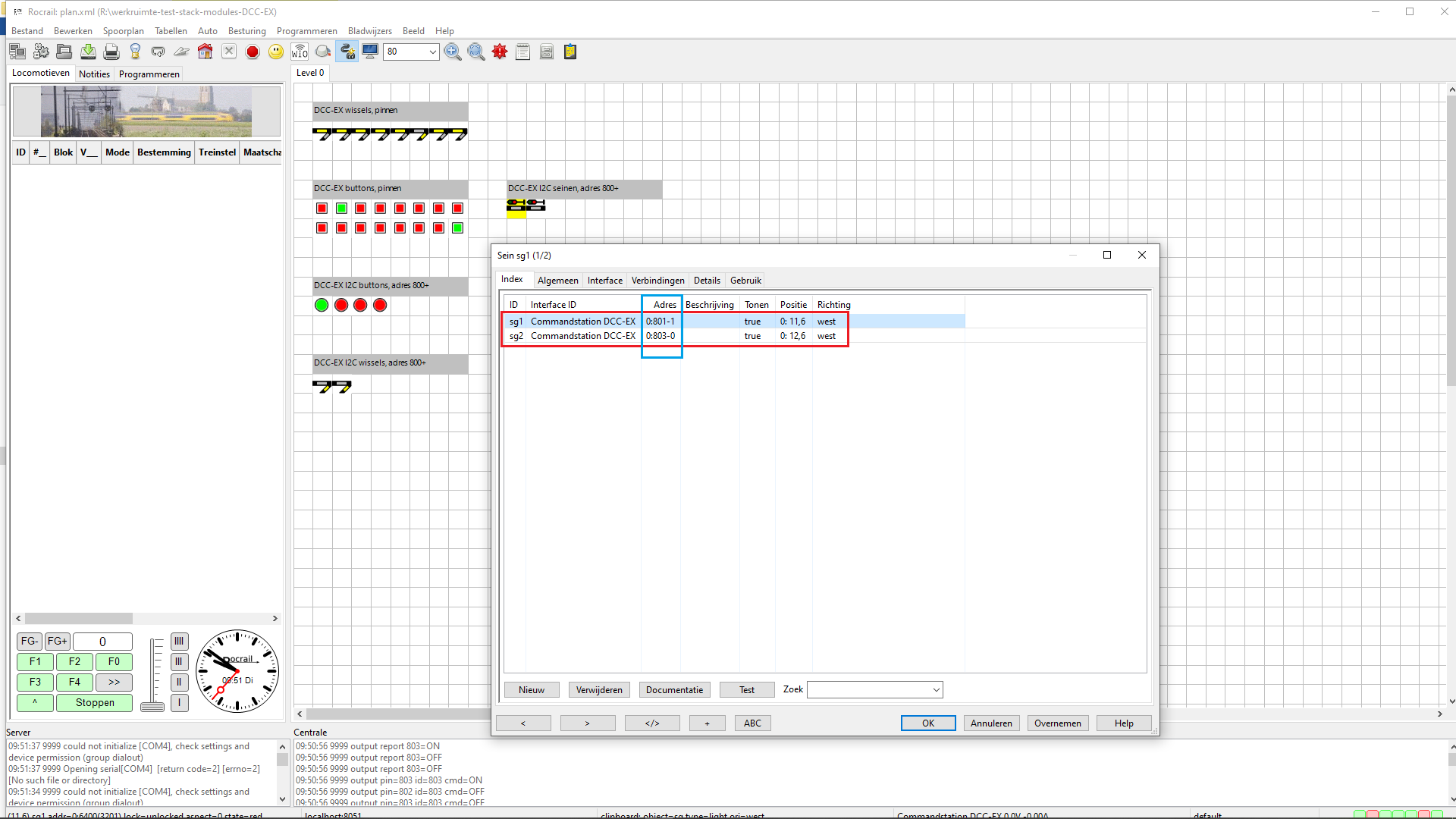
Task: Click the printer icon in toolbar
Action: [x=111, y=52]
